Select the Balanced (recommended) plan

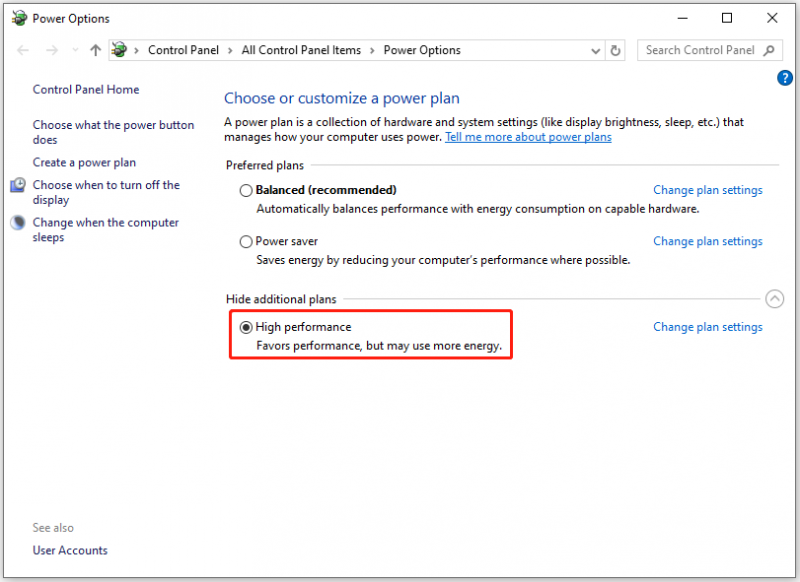coord(246,190)
